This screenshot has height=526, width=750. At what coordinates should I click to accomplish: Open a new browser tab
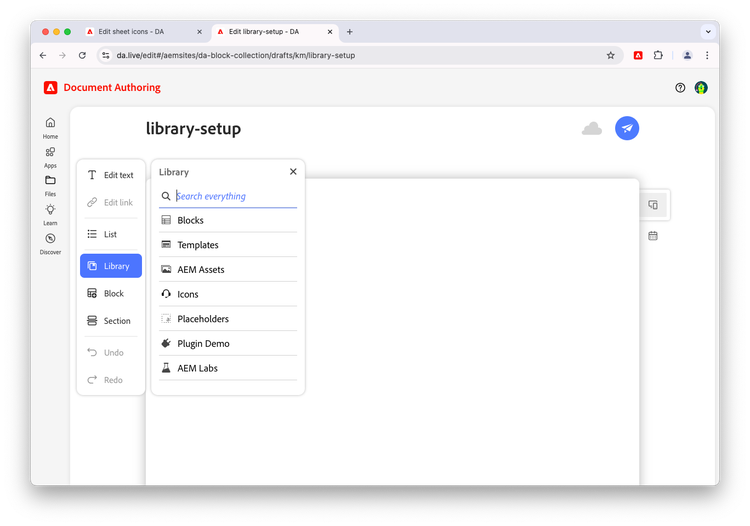click(x=350, y=32)
